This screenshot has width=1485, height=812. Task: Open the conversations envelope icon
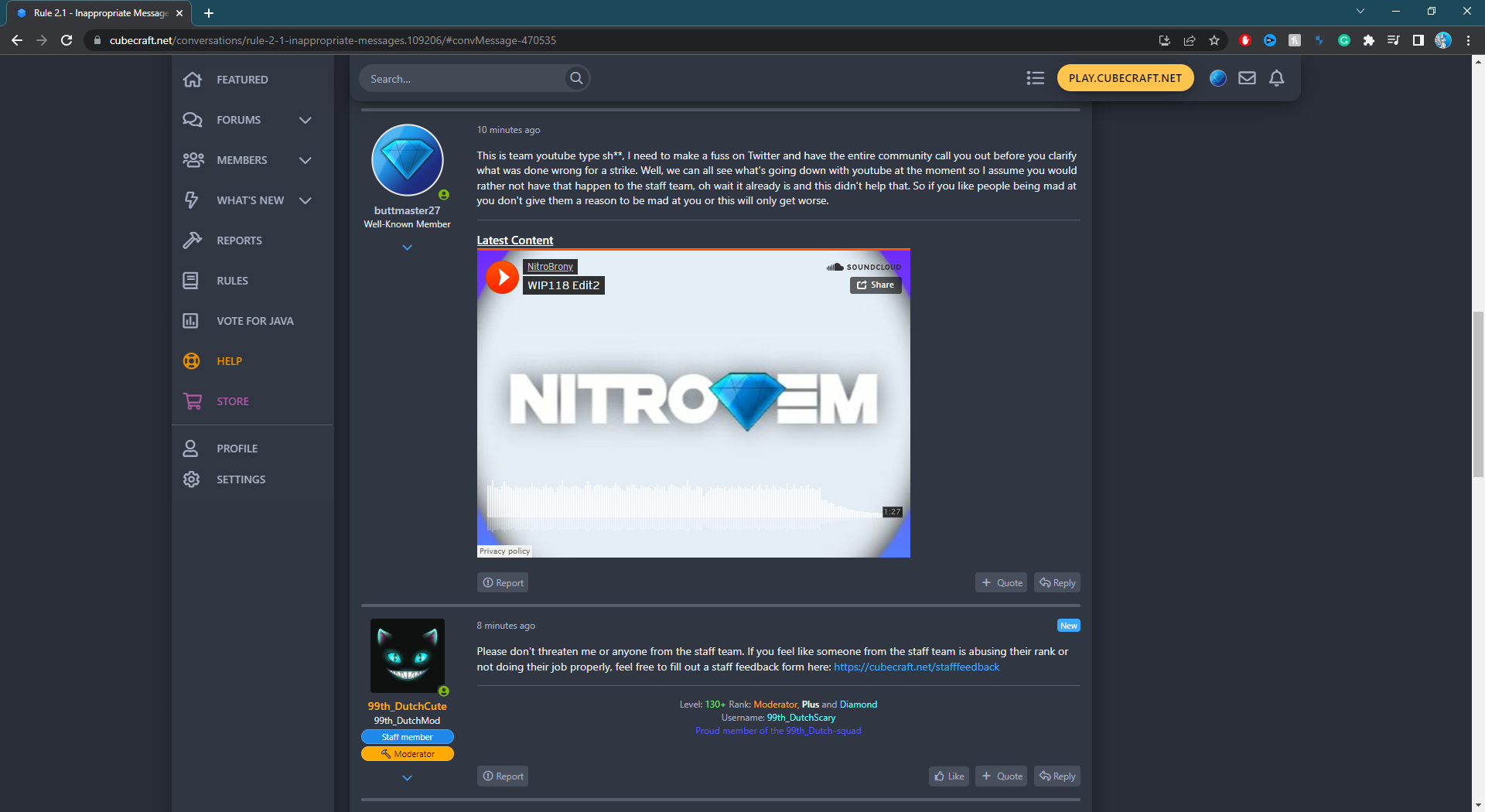pos(1247,78)
